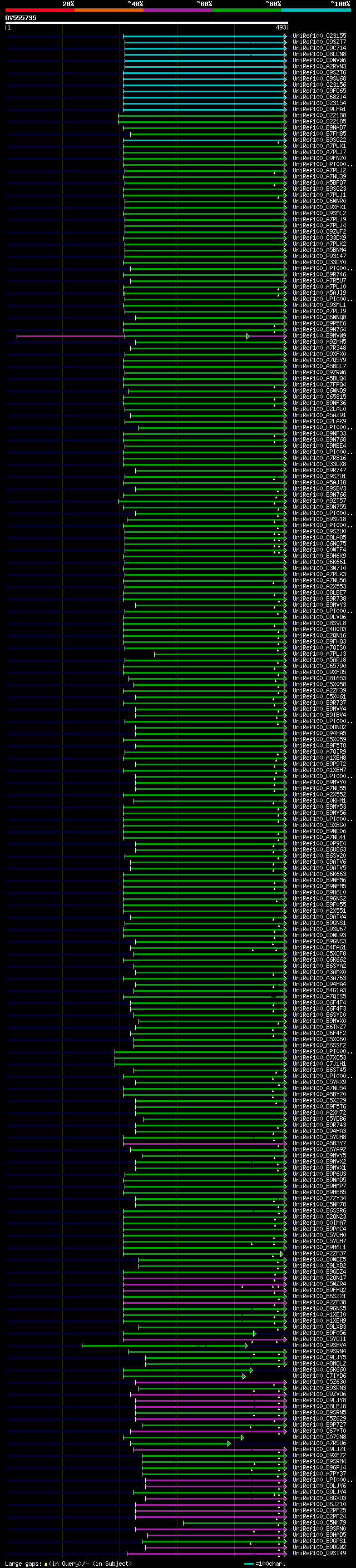Select the UniRef100_Q7FPQ4 entry
The image size is (356, 1568).
point(319,385)
